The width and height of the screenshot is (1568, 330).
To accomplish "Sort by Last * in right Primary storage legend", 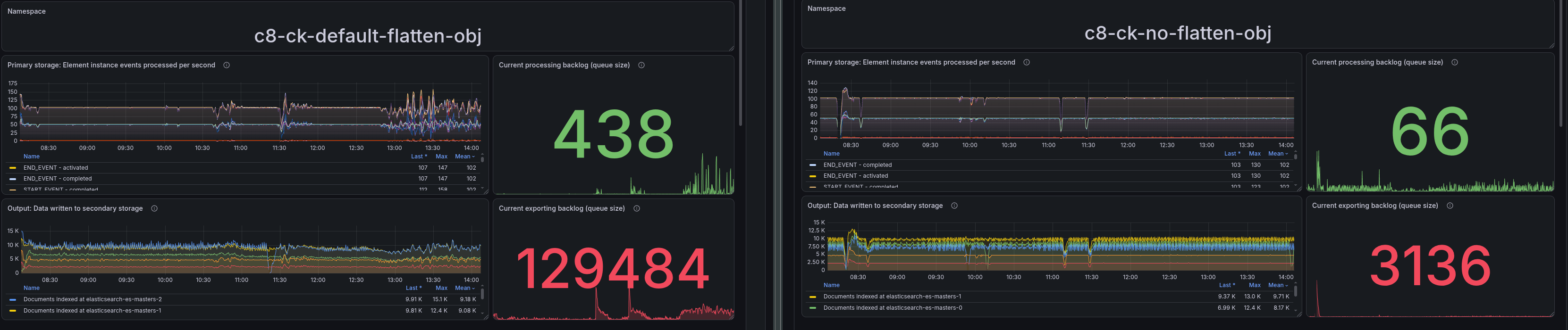I will (x=1232, y=154).
